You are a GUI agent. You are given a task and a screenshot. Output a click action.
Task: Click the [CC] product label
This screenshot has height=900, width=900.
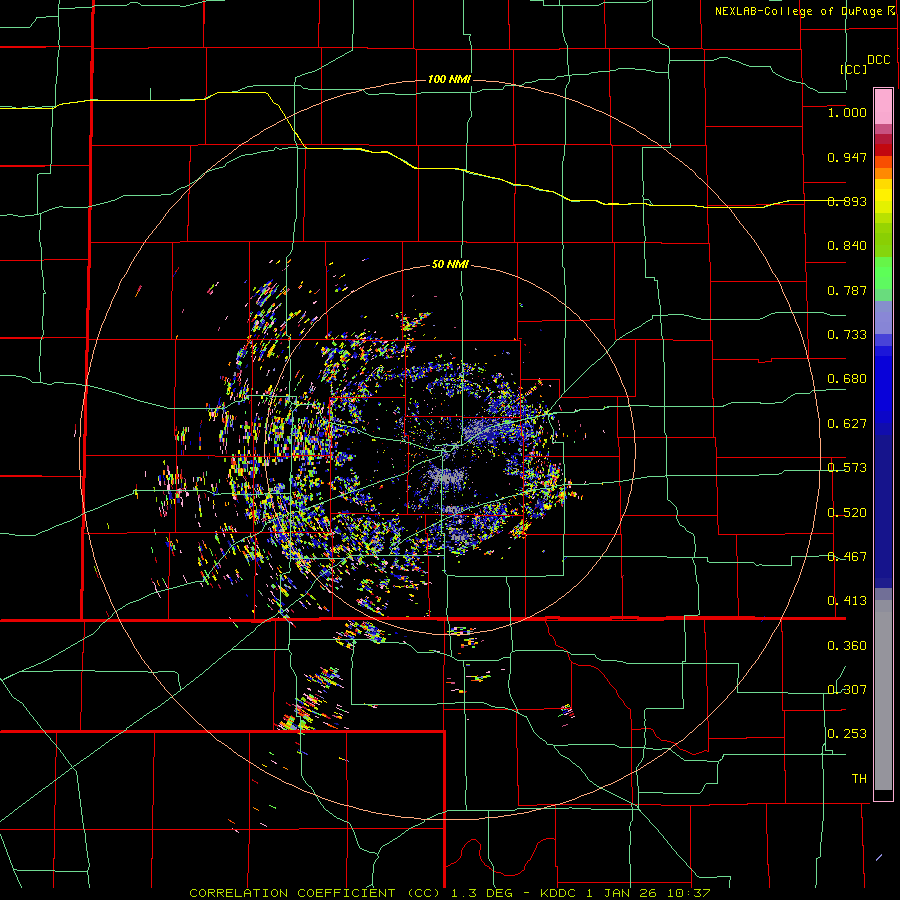(853, 69)
